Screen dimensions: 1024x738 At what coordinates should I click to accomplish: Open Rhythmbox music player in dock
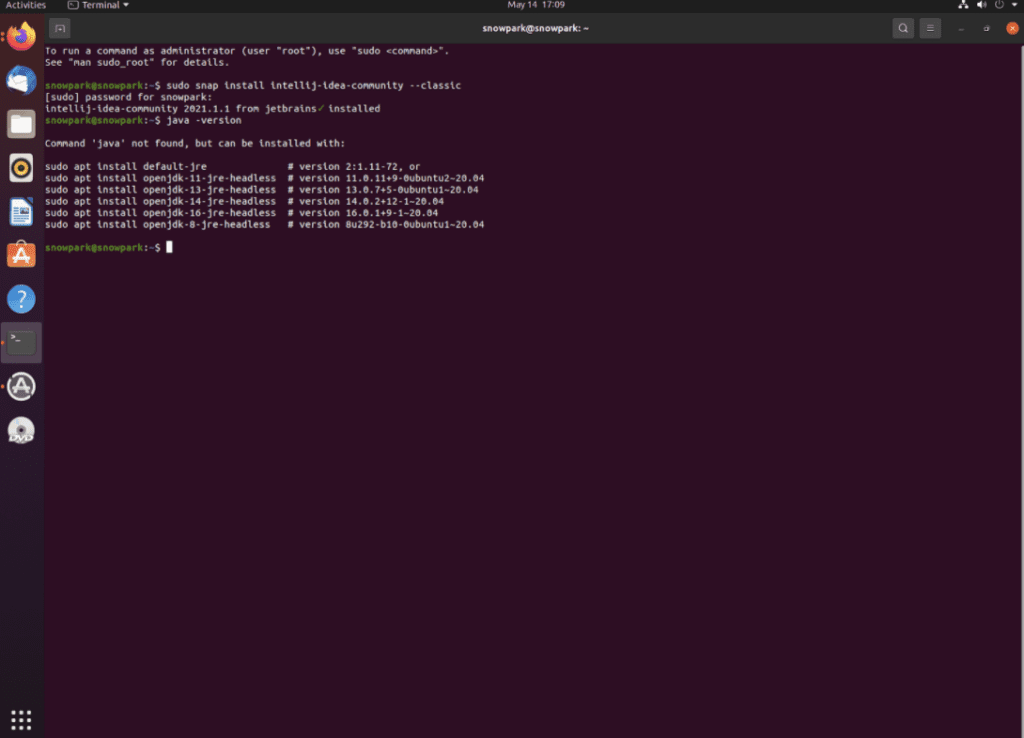coord(21,168)
